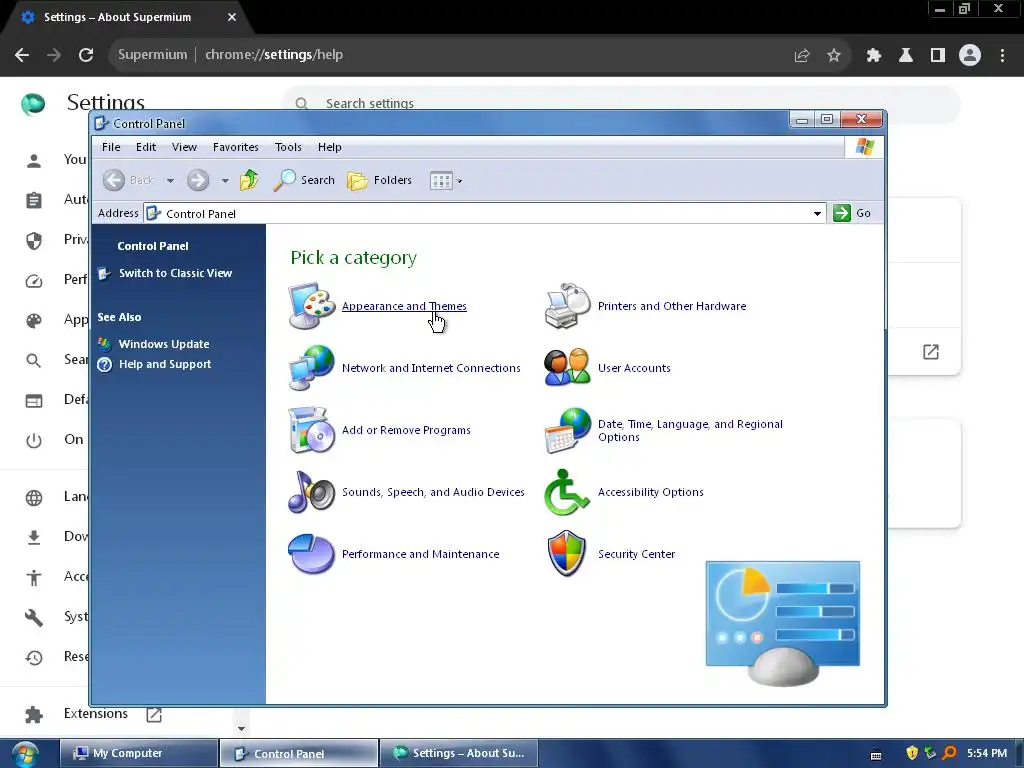Image resolution: width=1024 pixels, height=768 pixels.
Task: Expand the Forward history dropdown arrow
Action: [225, 180]
